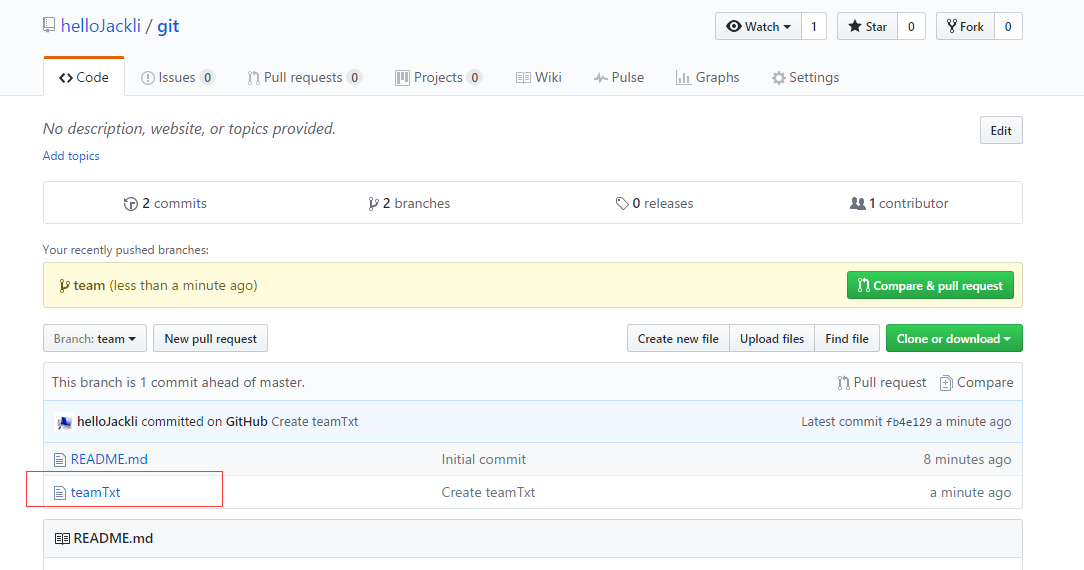Click the Create new file button
This screenshot has height=570, width=1084.
(678, 339)
